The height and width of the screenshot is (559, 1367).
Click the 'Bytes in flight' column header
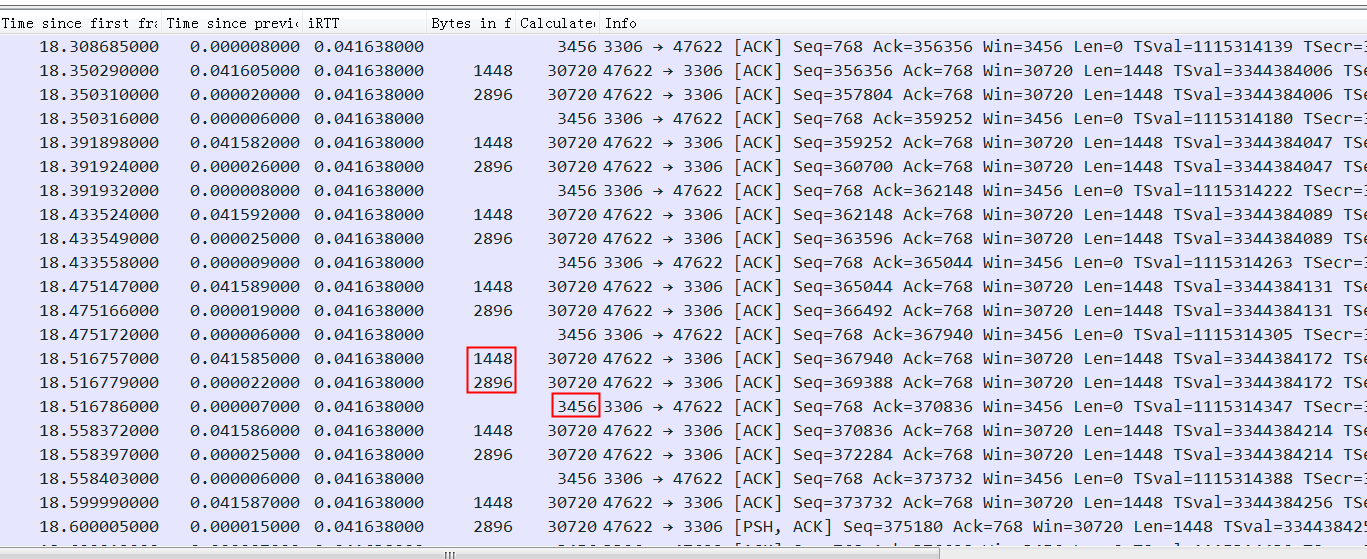(471, 23)
